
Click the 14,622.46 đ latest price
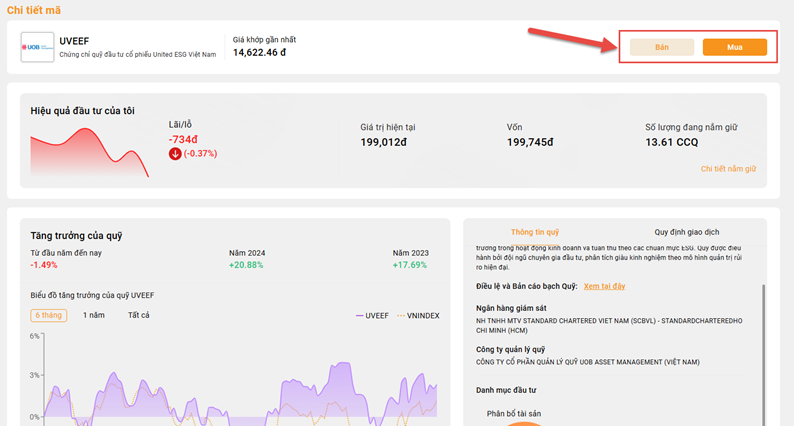tap(259, 52)
